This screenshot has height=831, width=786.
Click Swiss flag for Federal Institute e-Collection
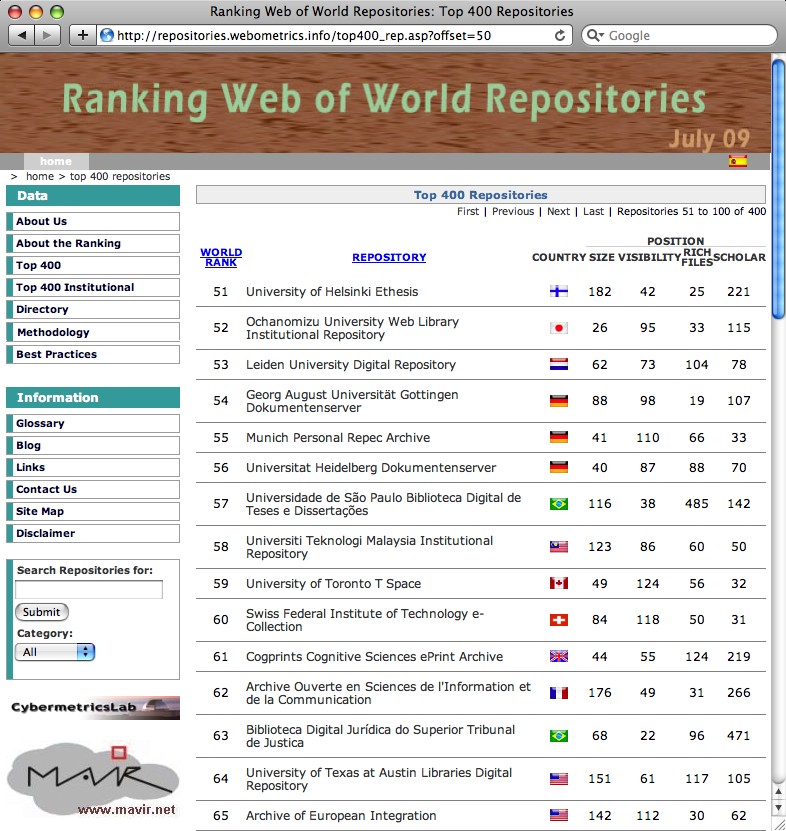point(559,620)
